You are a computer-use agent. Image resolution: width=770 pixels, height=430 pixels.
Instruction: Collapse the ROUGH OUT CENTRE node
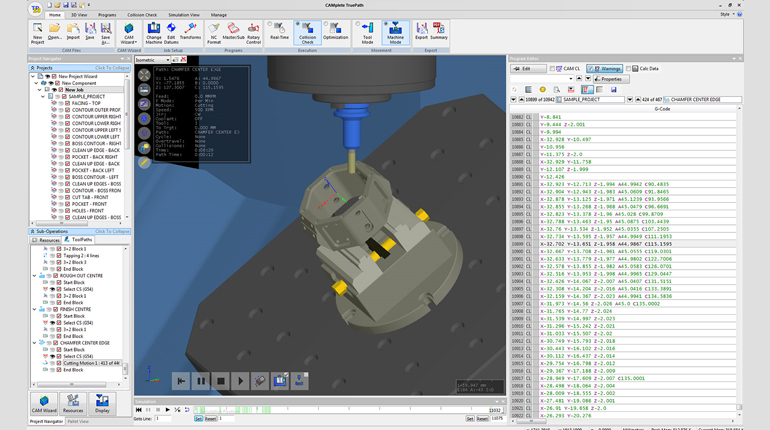click(34, 276)
